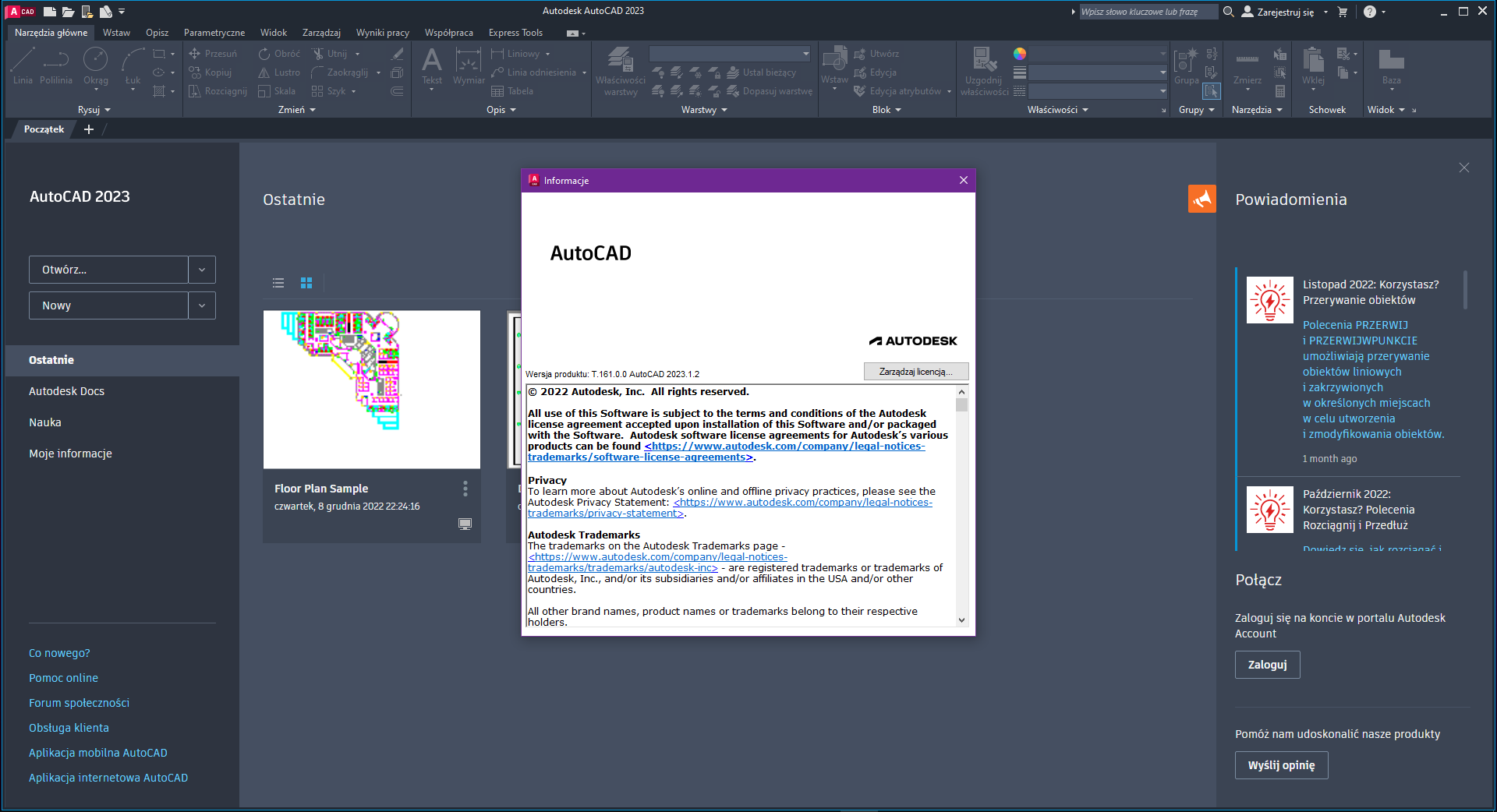1497x812 pixels.
Task: Open the Floor Plan Sample thumbnail
Action: pos(372,390)
